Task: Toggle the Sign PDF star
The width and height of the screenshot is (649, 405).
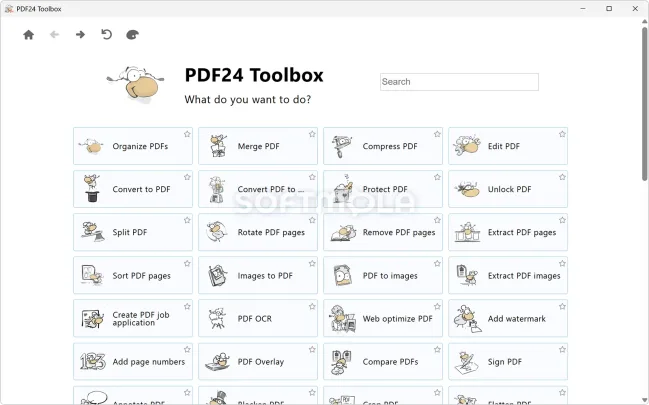Action: click(562, 350)
